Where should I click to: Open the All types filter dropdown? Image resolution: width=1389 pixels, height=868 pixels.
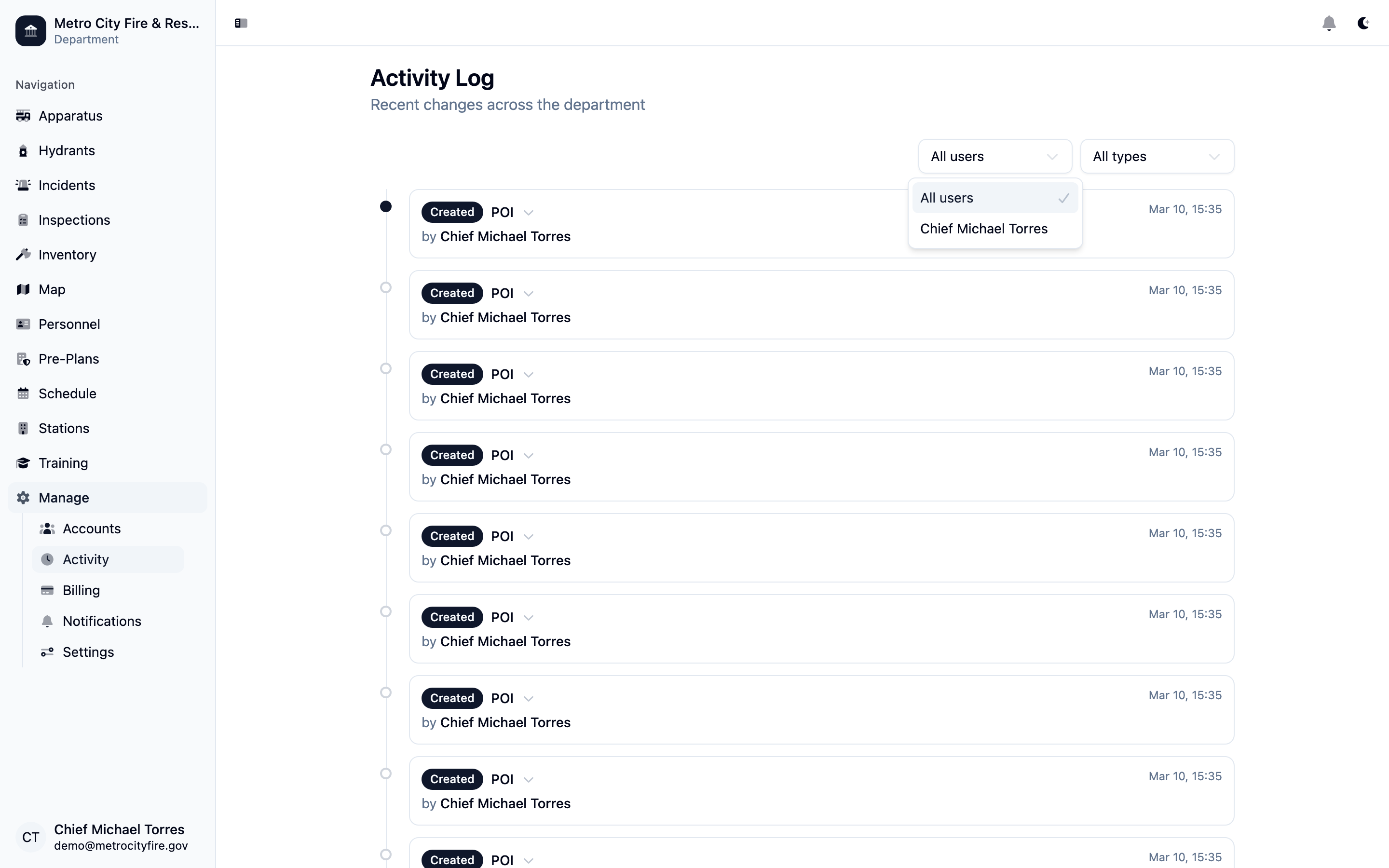click(1157, 156)
